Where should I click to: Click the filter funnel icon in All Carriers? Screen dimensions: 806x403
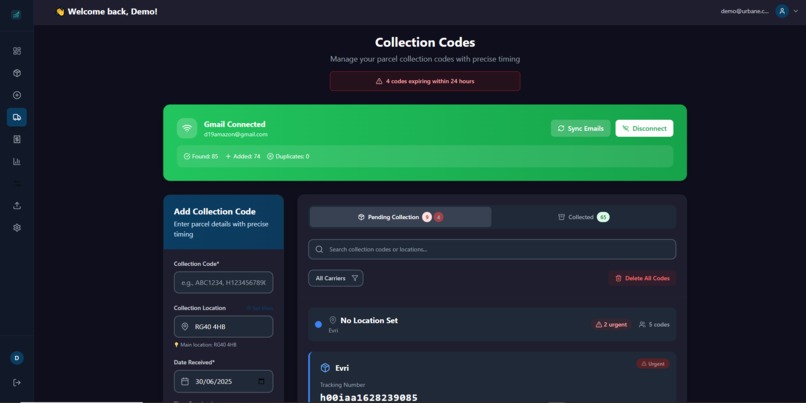tap(355, 278)
